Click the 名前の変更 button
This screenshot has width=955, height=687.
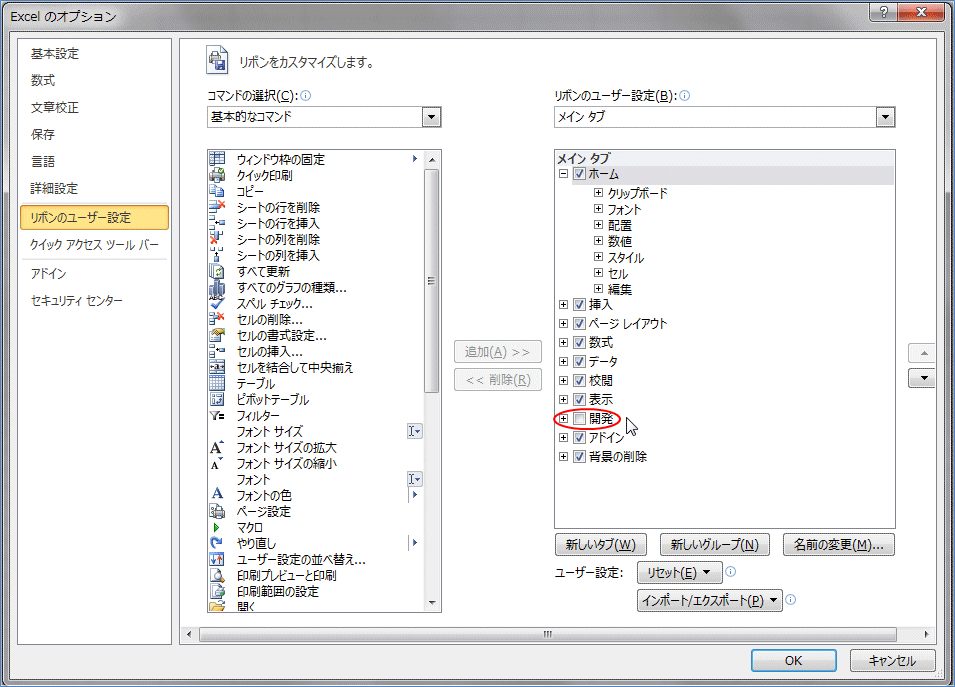(839, 544)
